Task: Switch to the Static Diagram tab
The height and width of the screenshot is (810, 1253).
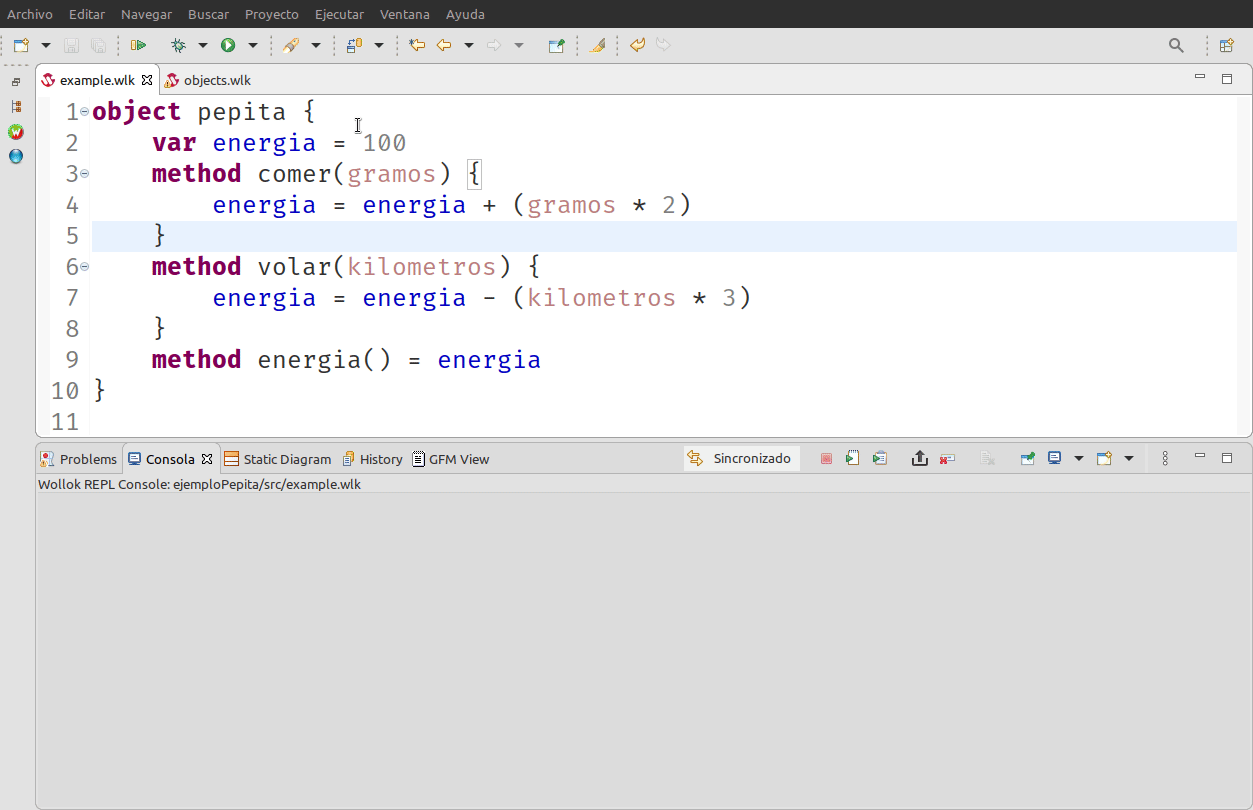Action: pyautogui.click(x=286, y=459)
